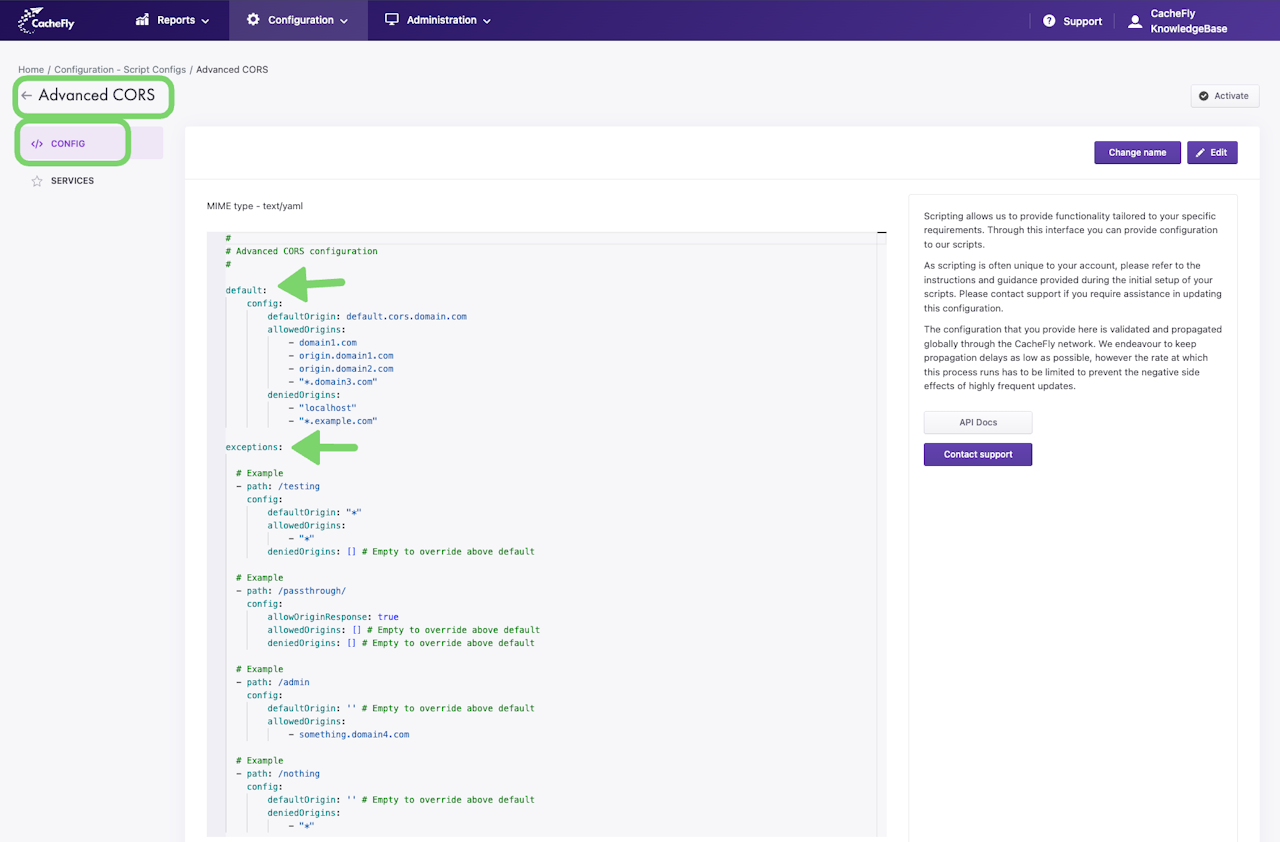
Task: Expand the Configuration dropdown chevron
Action: click(344, 21)
